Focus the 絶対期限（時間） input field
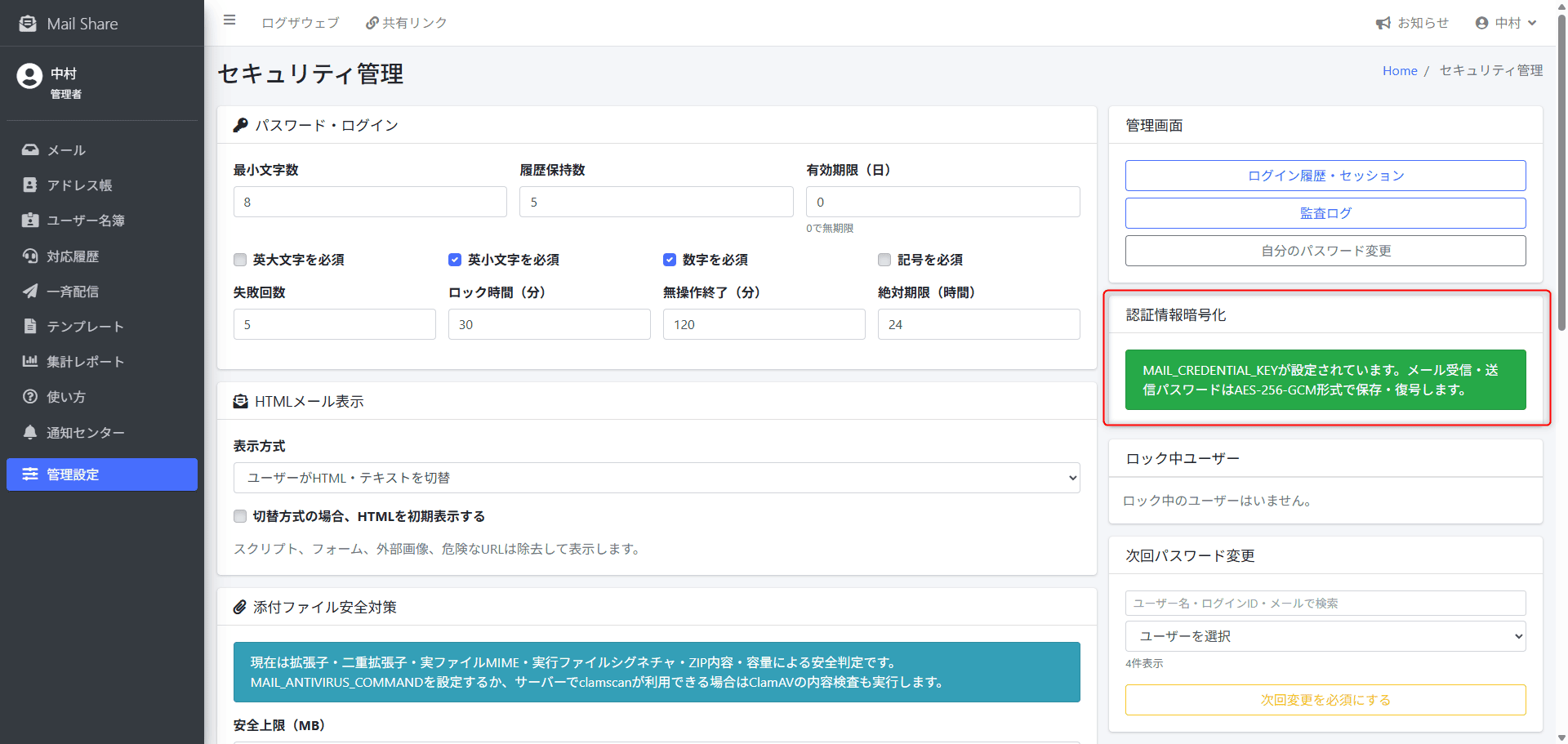1568x744 pixels. pos(979,324)
